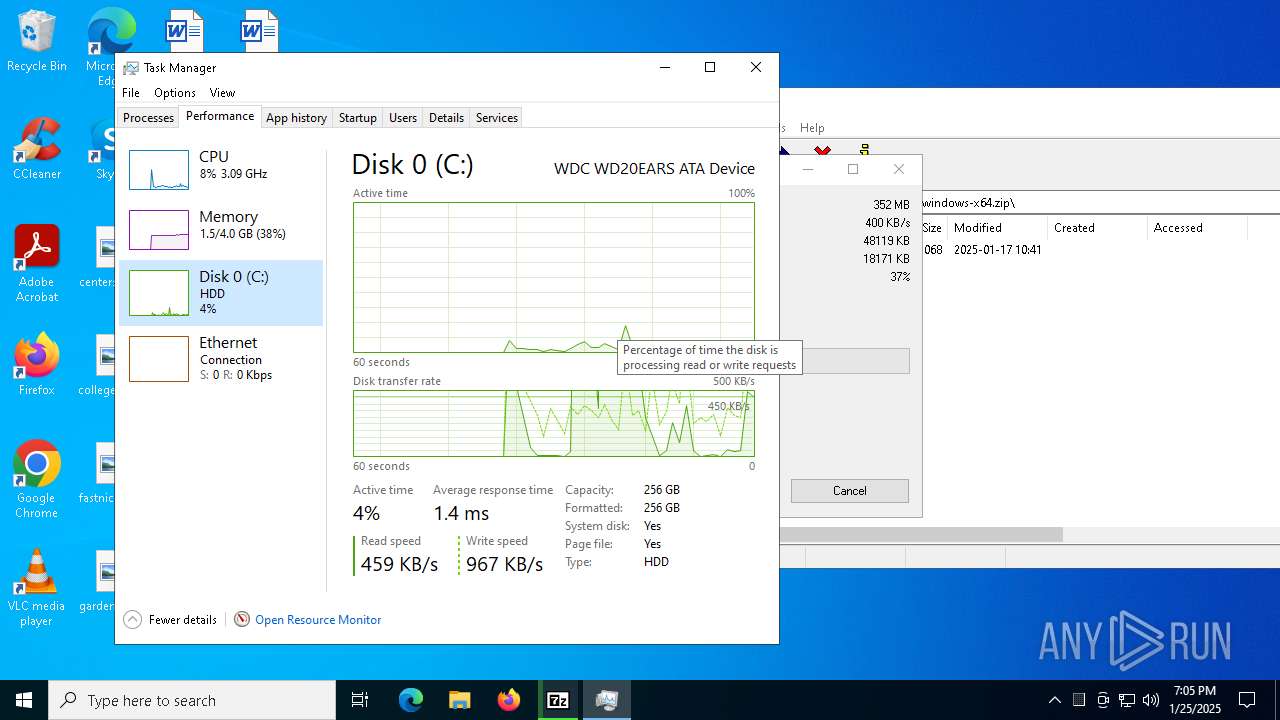Select Disk 0 (C:) sidebar item
This screenshot has height=720, width=1280.
pos(221,293)
